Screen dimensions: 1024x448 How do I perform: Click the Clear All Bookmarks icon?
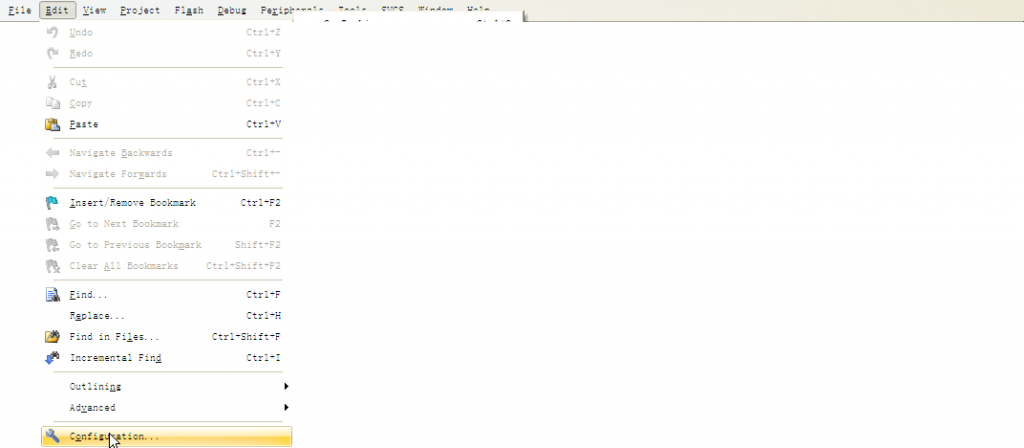coord(53,266)
